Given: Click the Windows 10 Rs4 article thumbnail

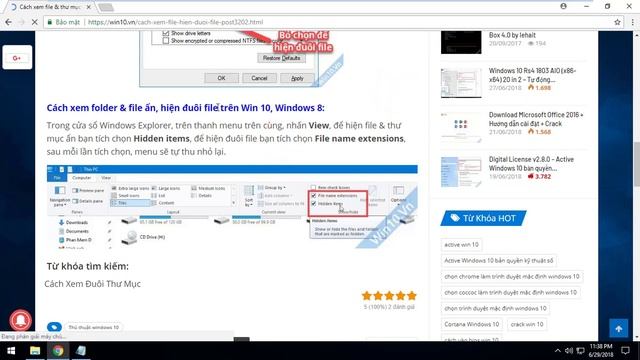Looking at the screenshot, I should [x=461, y=83].
